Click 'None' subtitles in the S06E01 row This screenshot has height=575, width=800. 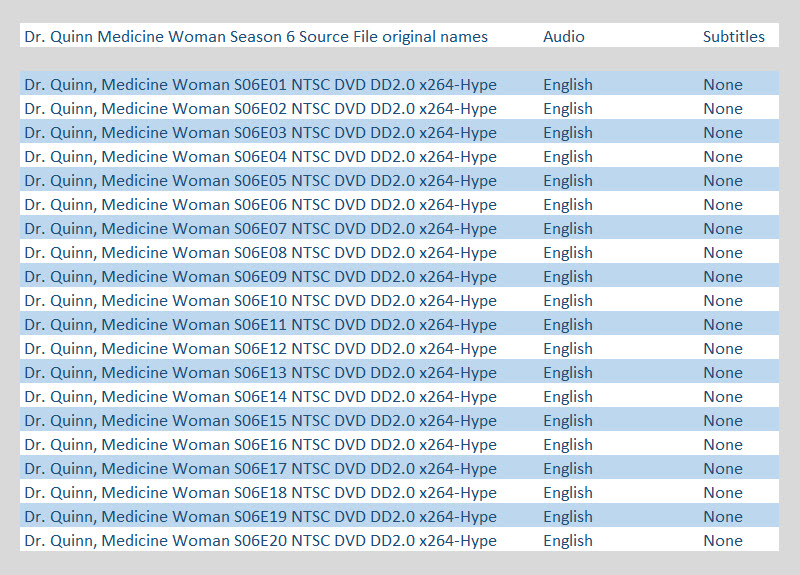tap(723, 84)
